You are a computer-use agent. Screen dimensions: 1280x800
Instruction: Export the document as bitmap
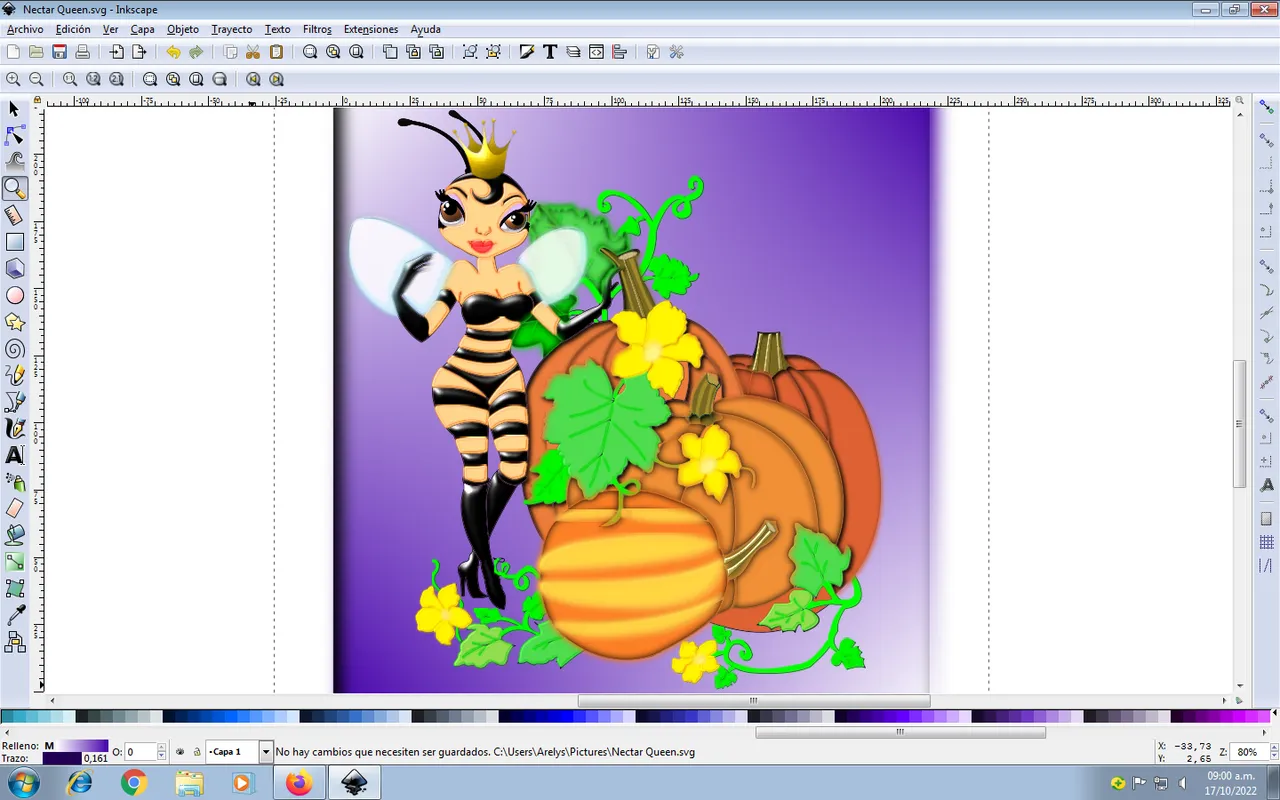tap(140, 52)
